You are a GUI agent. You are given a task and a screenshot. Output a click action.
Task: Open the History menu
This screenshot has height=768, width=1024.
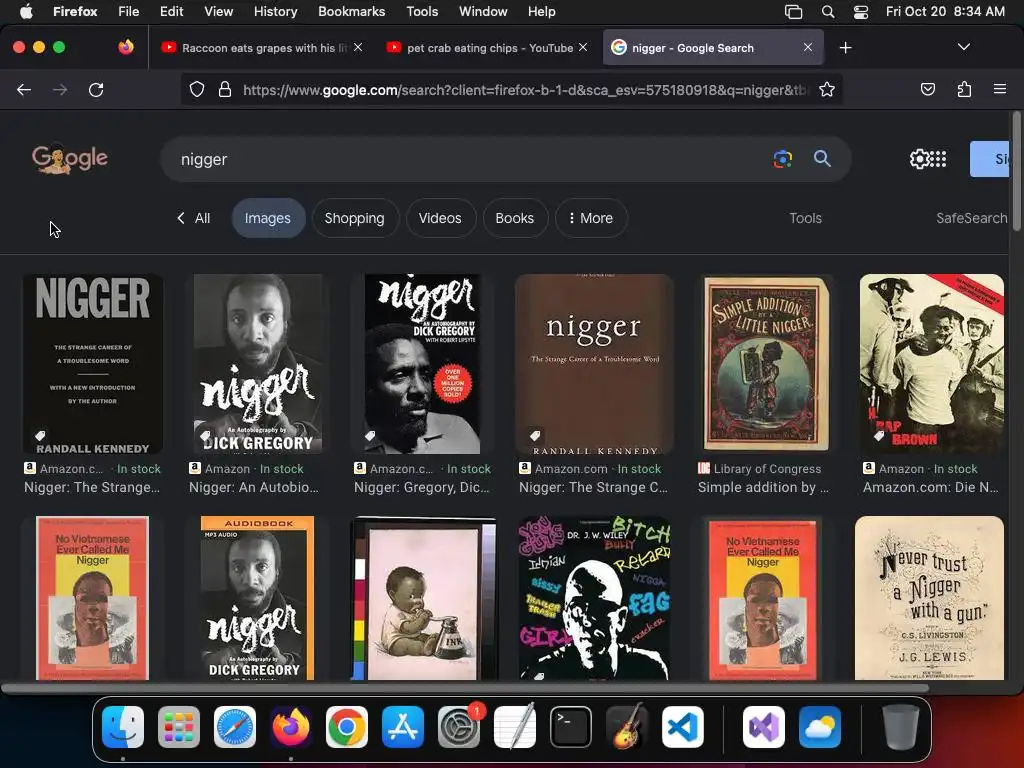[x=275, y=11]
